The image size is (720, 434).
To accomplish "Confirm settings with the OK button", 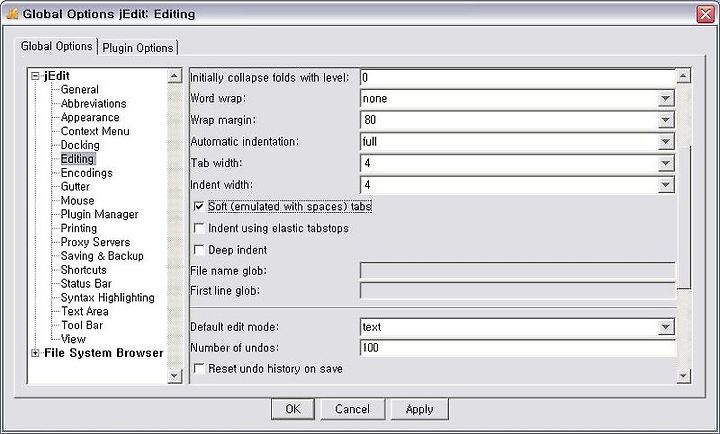I will tap(292, 409).
